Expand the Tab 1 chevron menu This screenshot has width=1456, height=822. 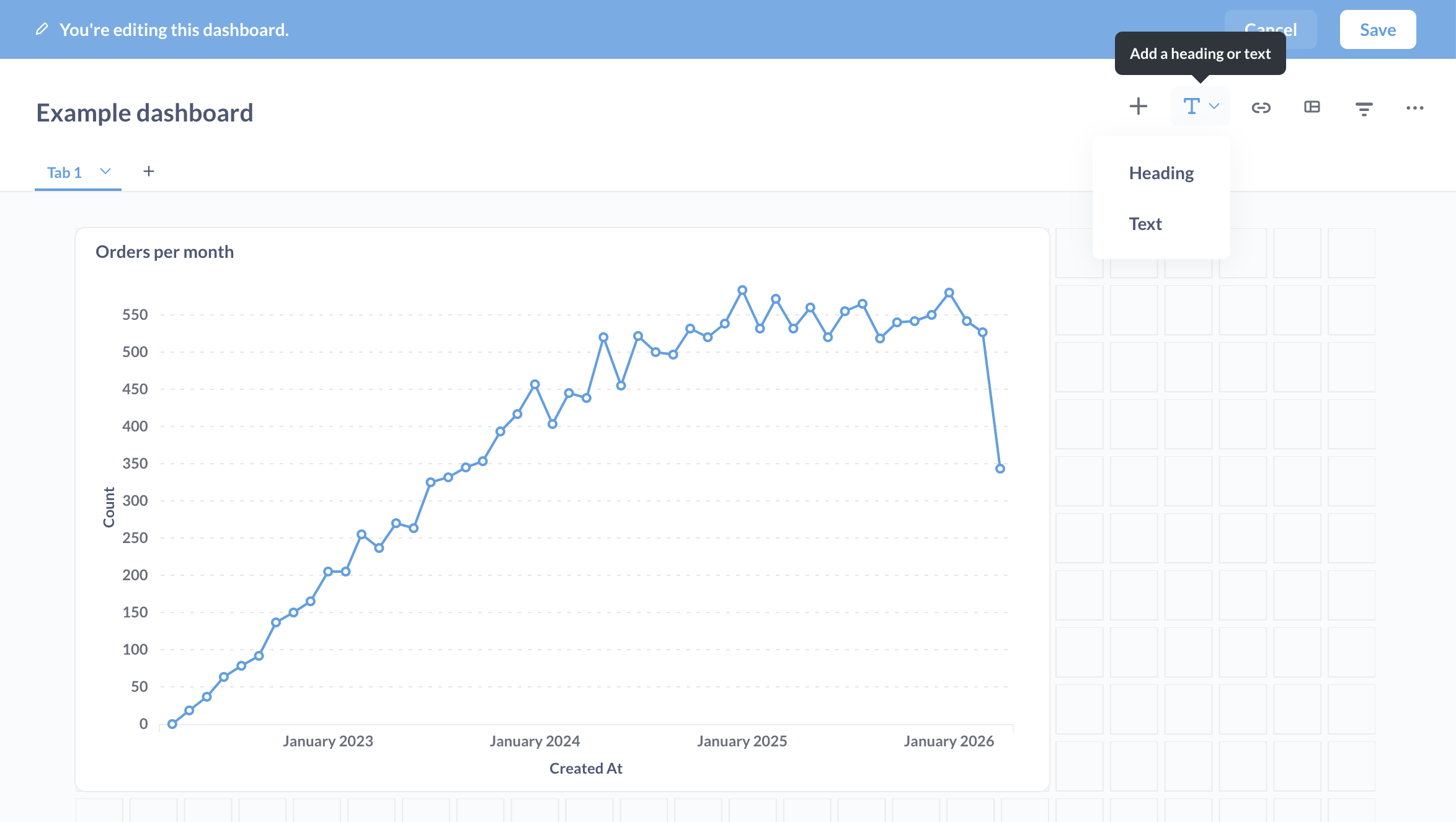tap(105, 171)
